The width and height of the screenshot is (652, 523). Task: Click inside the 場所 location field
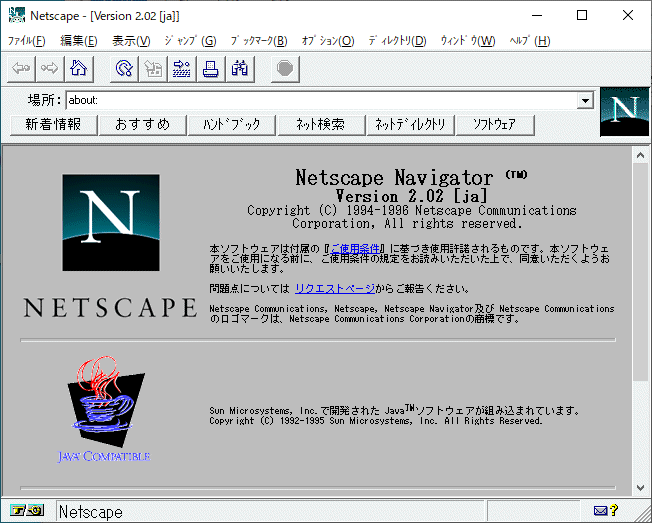click(321, 101)
